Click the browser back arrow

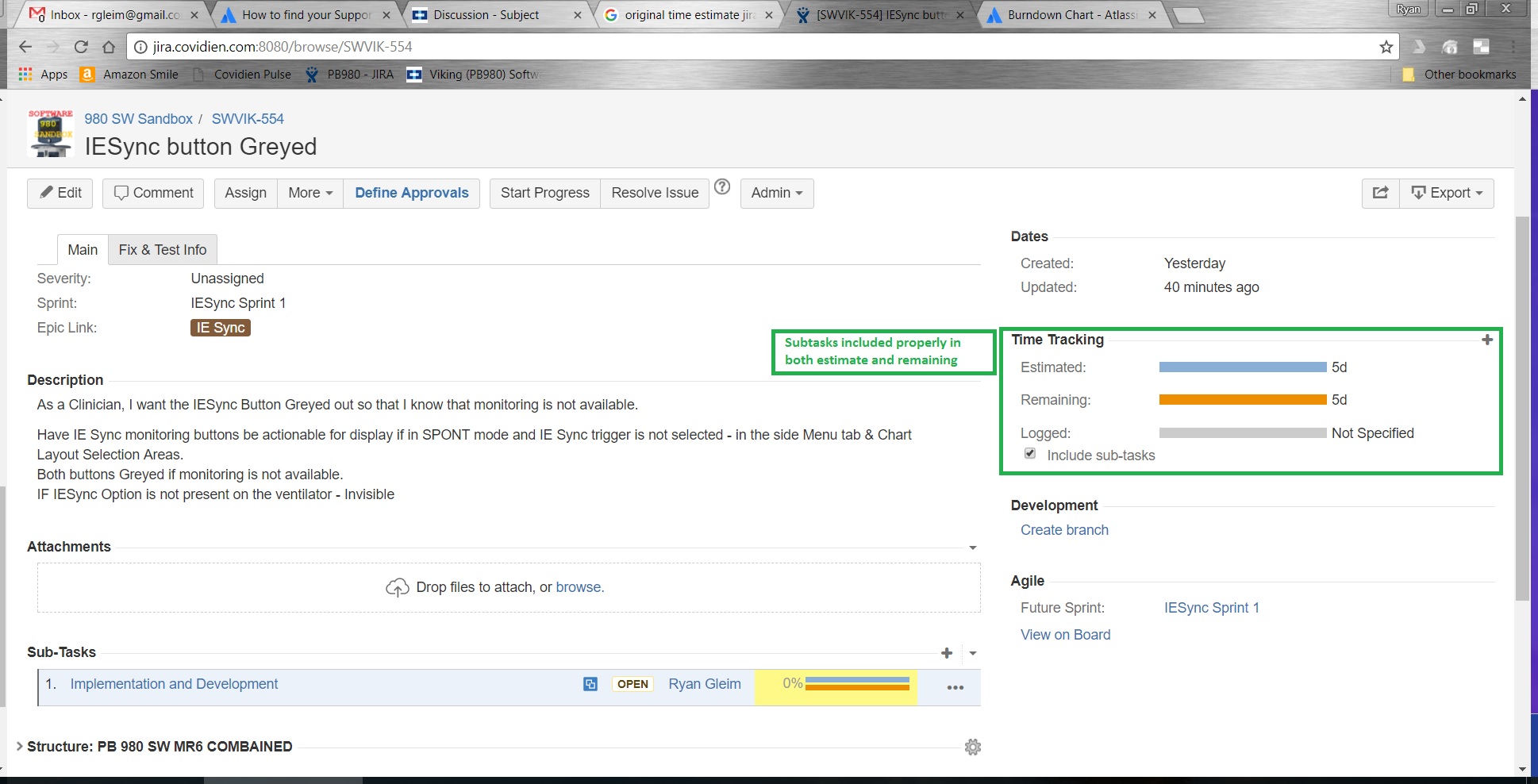point(25,47)
